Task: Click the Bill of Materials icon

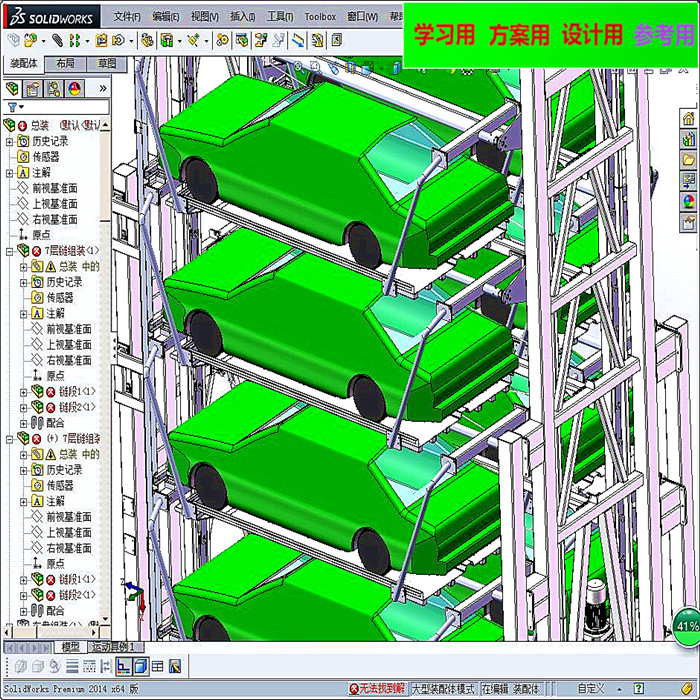Action: [242, 41]
